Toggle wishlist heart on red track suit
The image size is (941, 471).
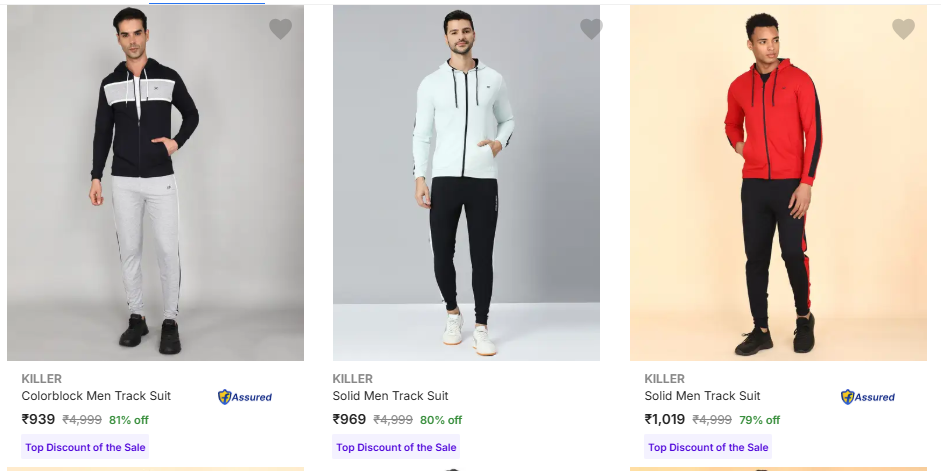[903, 29]
